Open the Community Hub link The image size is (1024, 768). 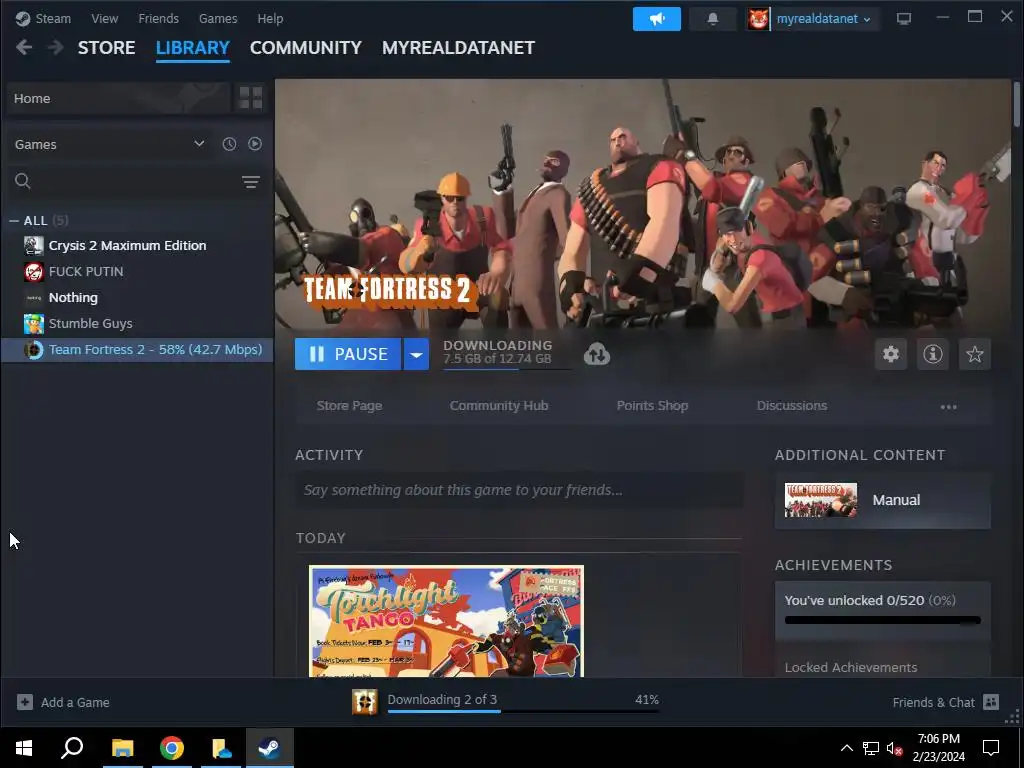(499, 406)
